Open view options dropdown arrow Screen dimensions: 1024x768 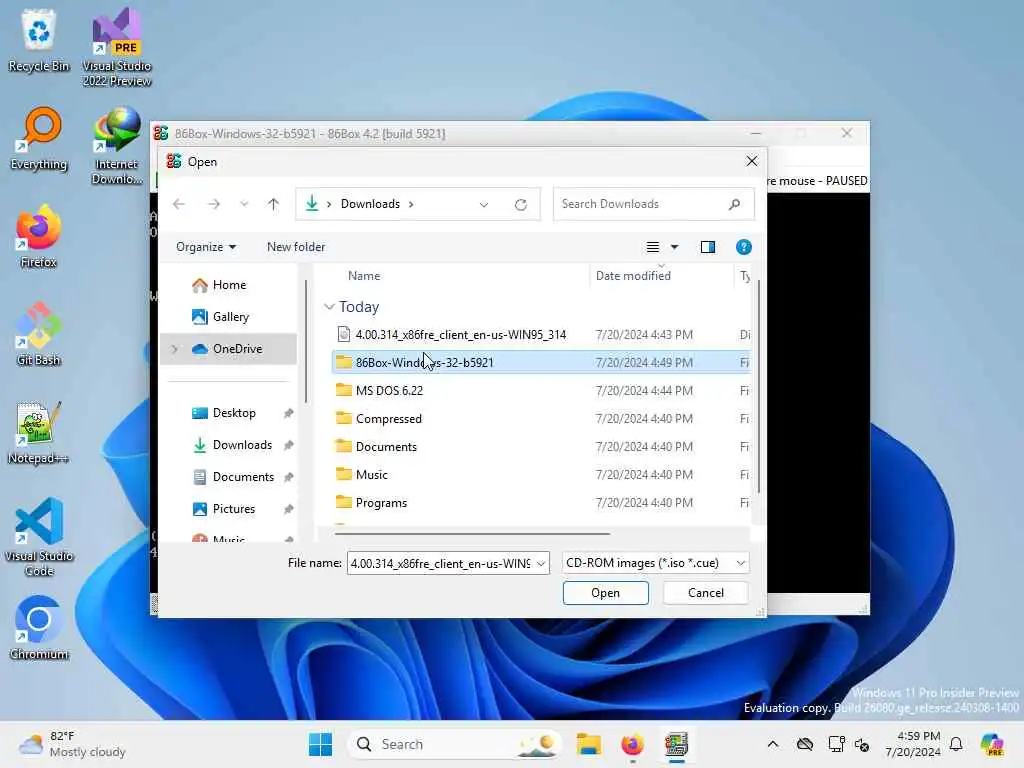(675, 247)
